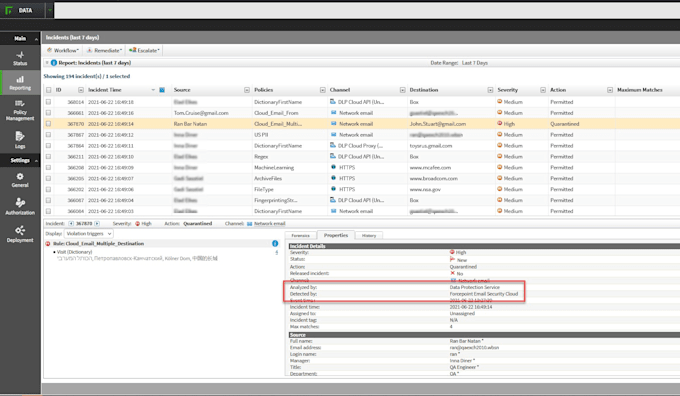This screenshot has width=680, height=396.
Task: Open the Reporting section in the sidebar
Action: 20,82
